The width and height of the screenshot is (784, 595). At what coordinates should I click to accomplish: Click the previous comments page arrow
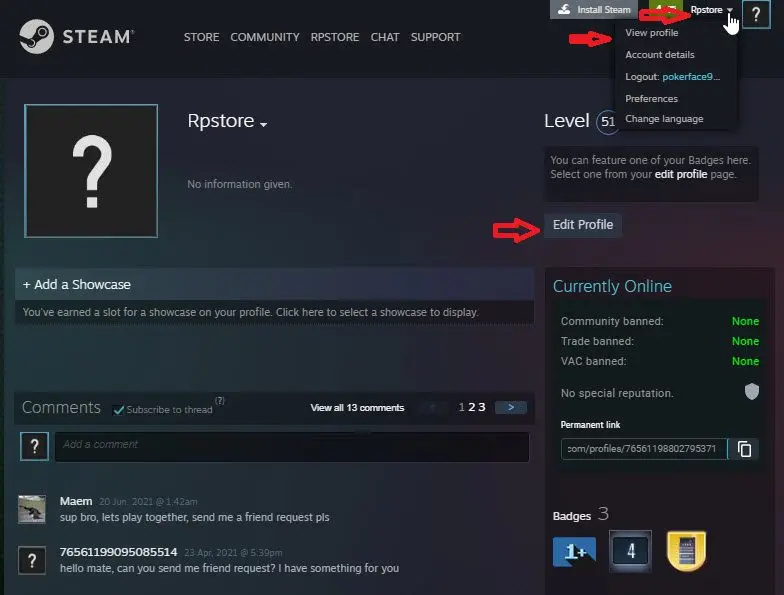pos(432,408)
